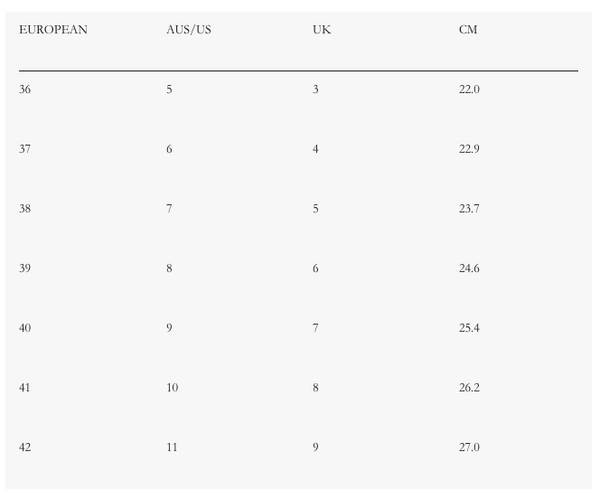The image size is (600, 499).
Task: Click the 25.4 CM value
Action: pos(469,327)
